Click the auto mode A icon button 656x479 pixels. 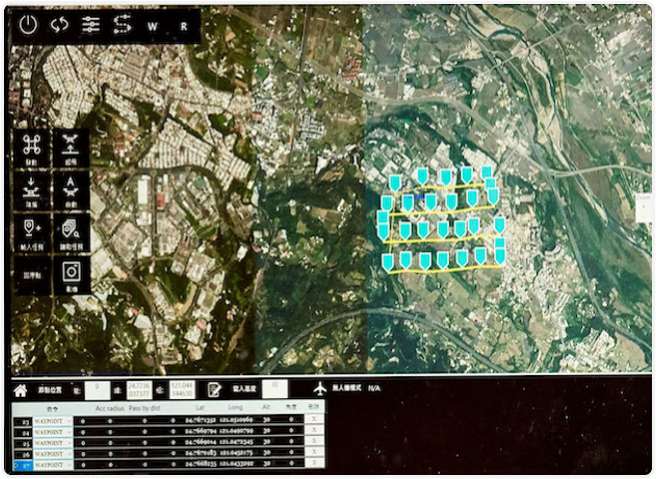[70, 188]
